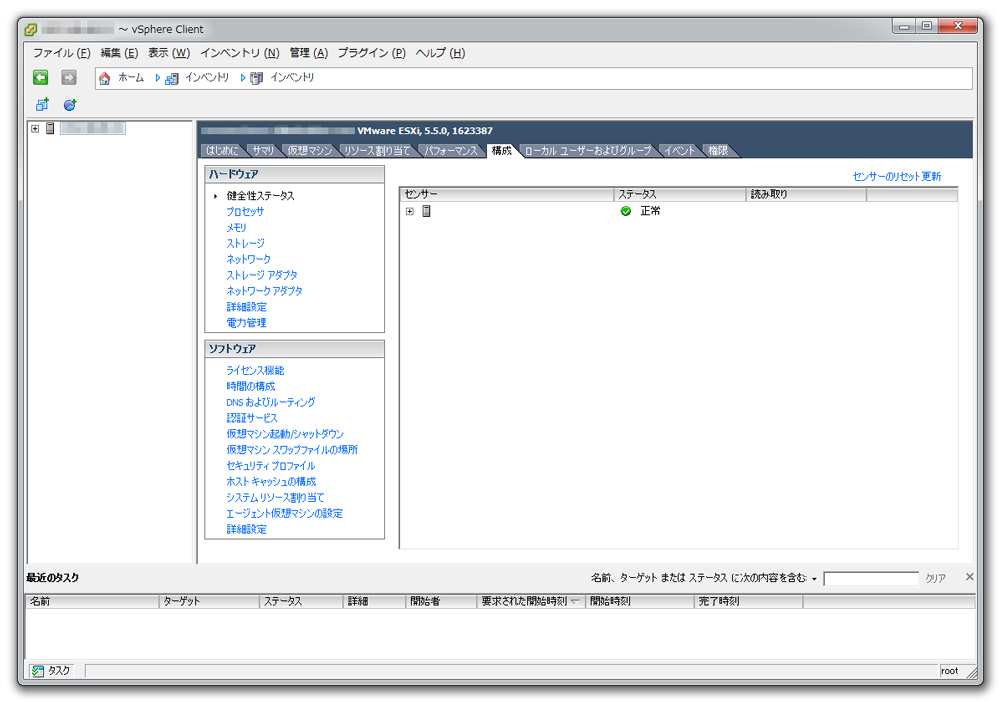The height and width of the screenshot is (702, 1000).
Task: Click the 更新 refresh link
Action: pyautogui.click(x=931, y=177)
